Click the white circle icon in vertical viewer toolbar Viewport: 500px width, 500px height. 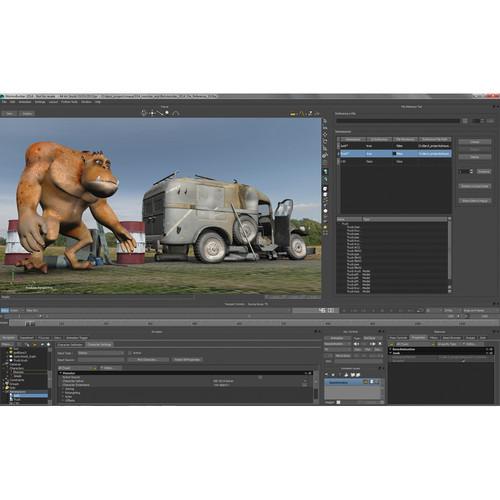click(x=325, y=211)
